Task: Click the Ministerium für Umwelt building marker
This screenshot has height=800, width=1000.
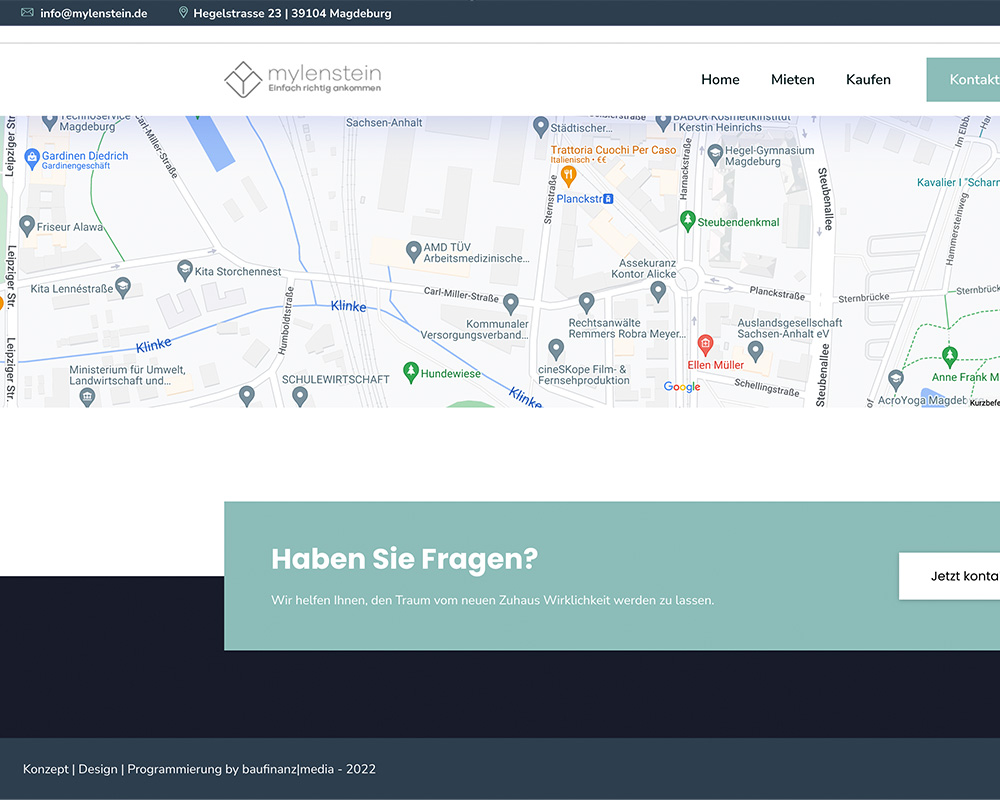Action: pyautogui.click(x=87, y=397)
